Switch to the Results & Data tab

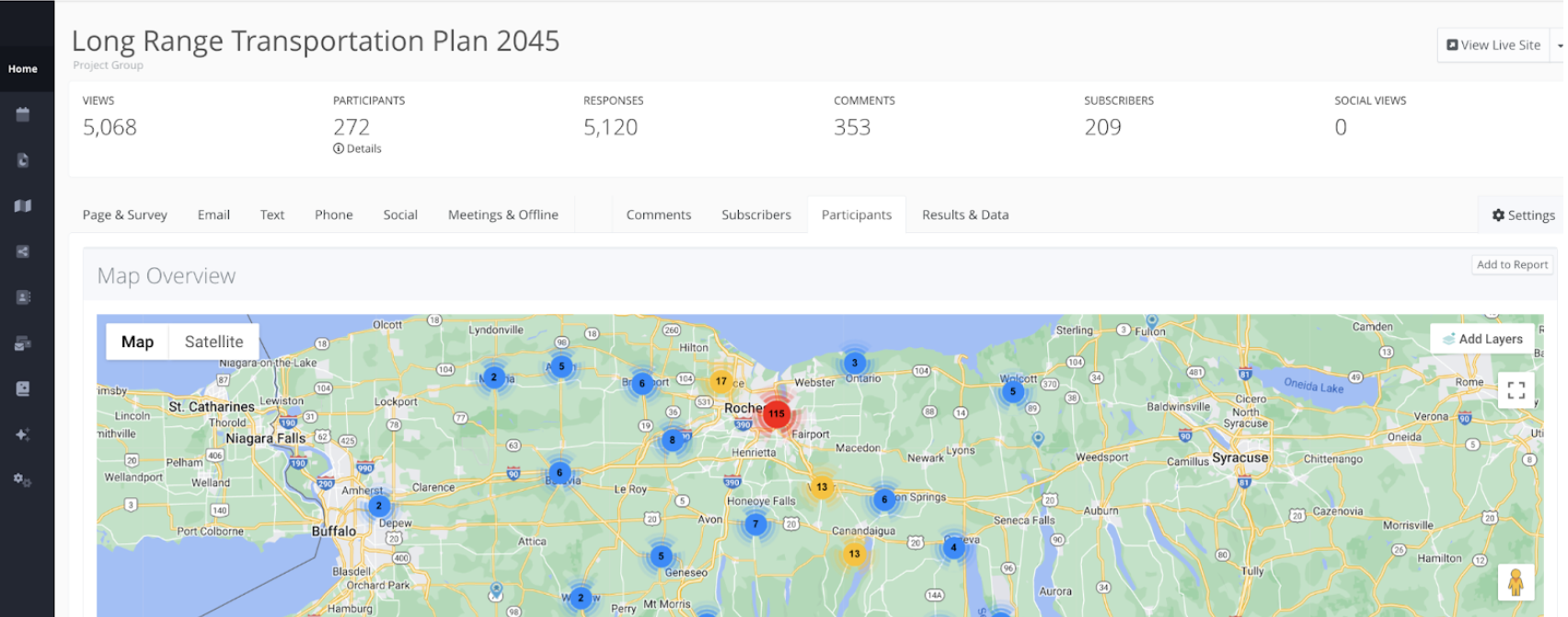point(964,215)
